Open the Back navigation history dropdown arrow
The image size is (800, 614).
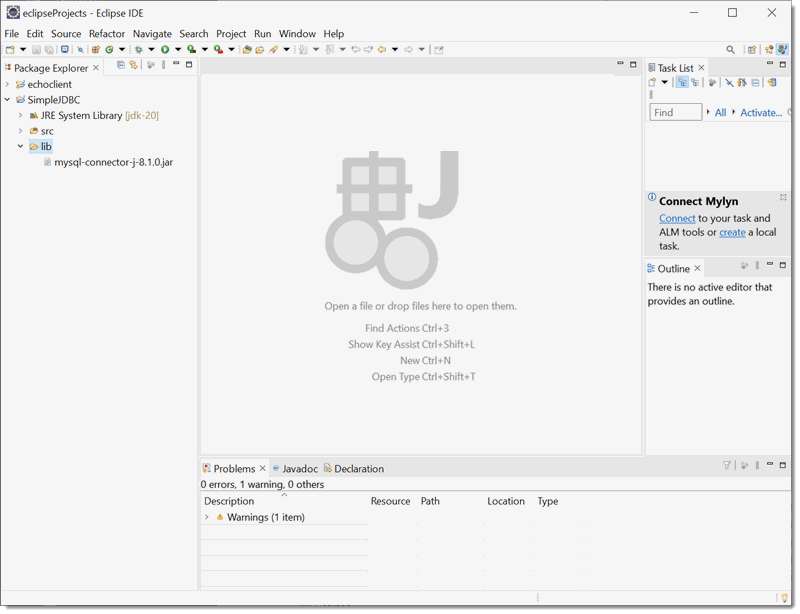(395, 50)
